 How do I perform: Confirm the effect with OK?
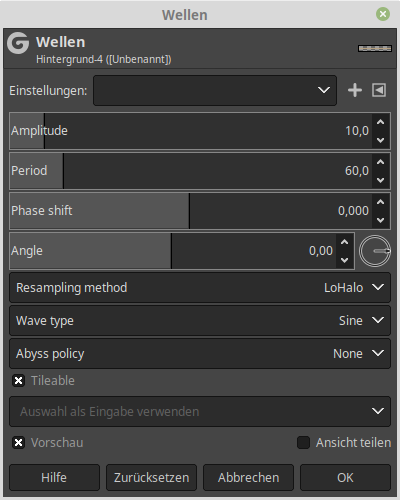(345, 478)
